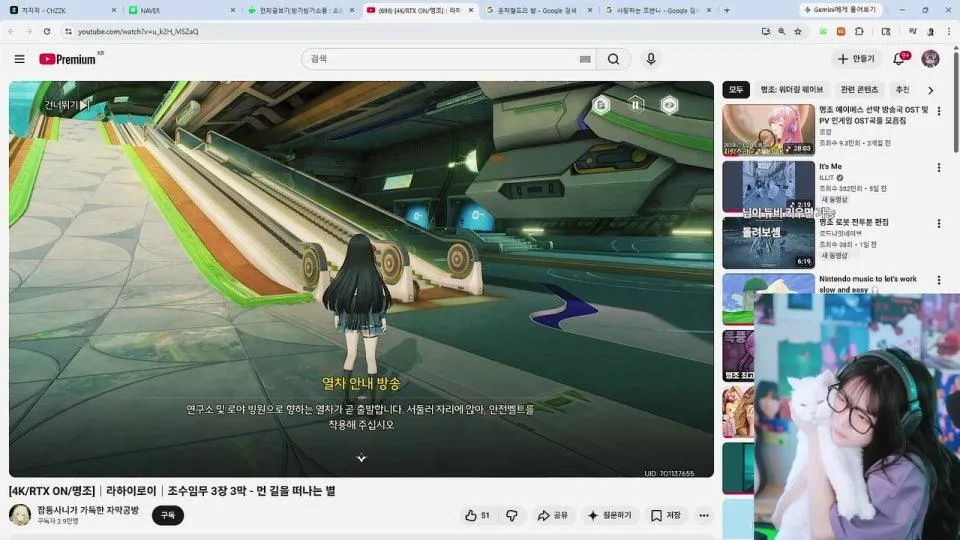Open options for 명조 로봇 전투씬 video
960x540 pixels.
[x=939, y=223]
